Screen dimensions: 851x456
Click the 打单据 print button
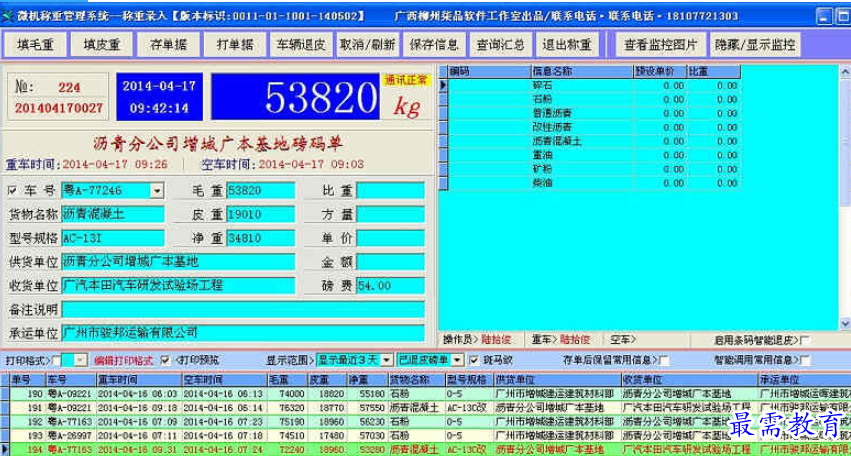tap(235, 45)
